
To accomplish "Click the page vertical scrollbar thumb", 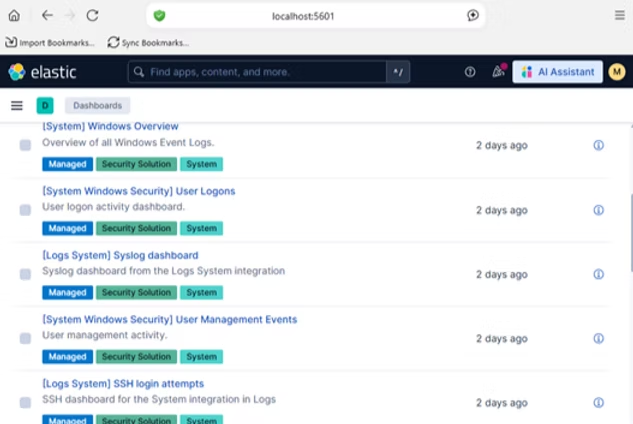I will [x=631, y=233].
